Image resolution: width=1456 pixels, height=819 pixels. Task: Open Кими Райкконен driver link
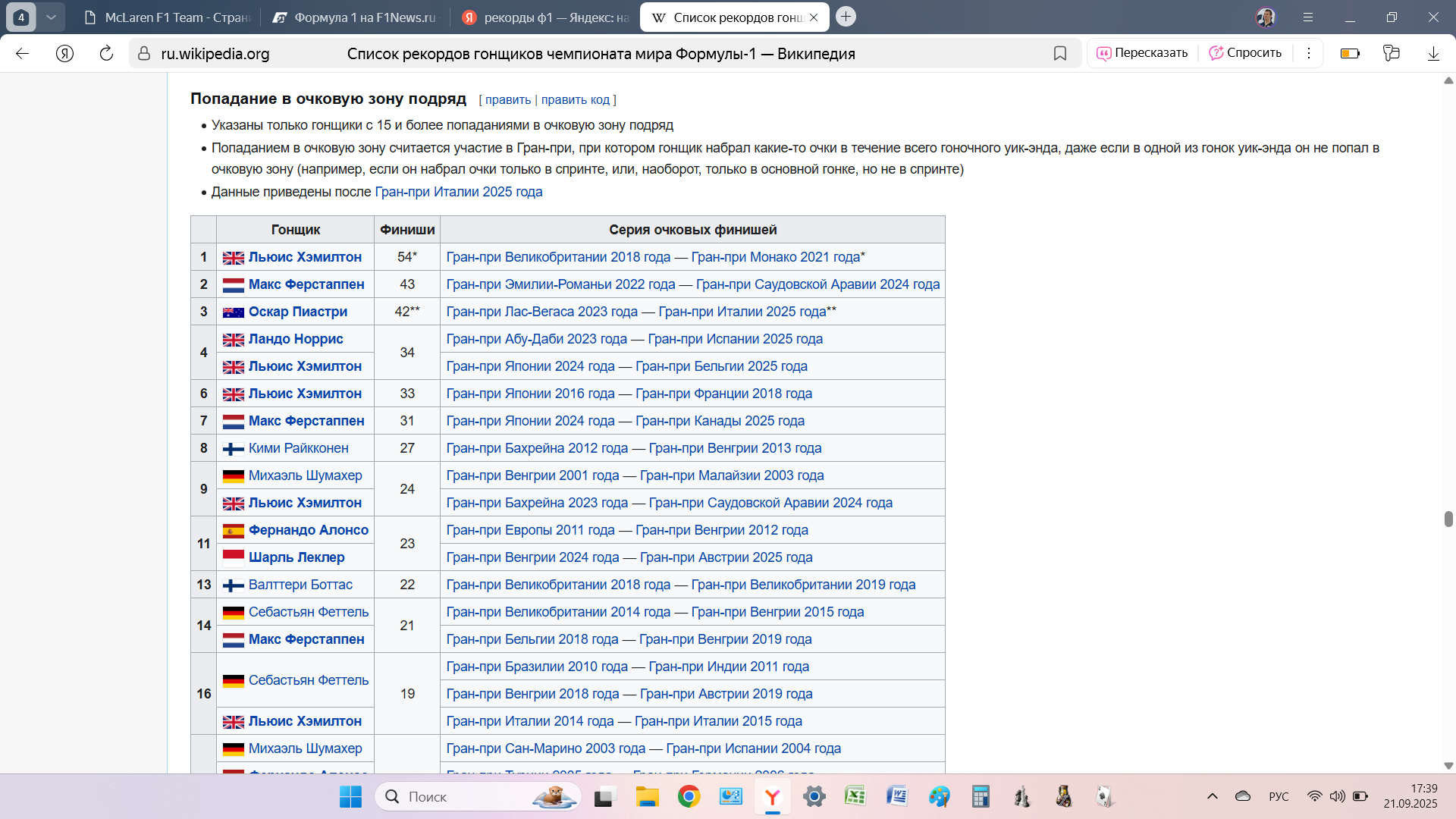click(298, 448)
